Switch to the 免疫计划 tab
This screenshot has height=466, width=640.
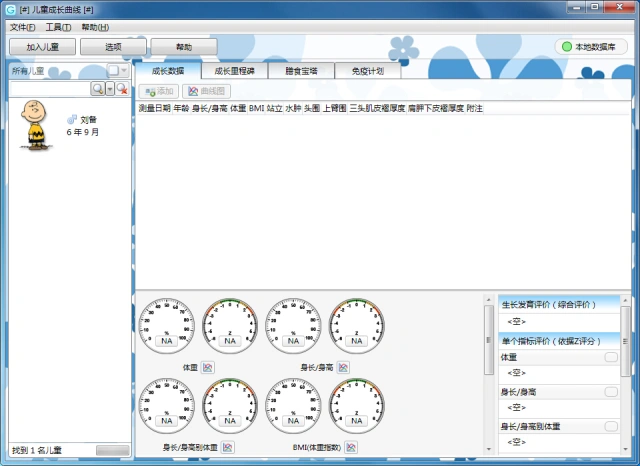pyautogui.click(x=367, y=71)
